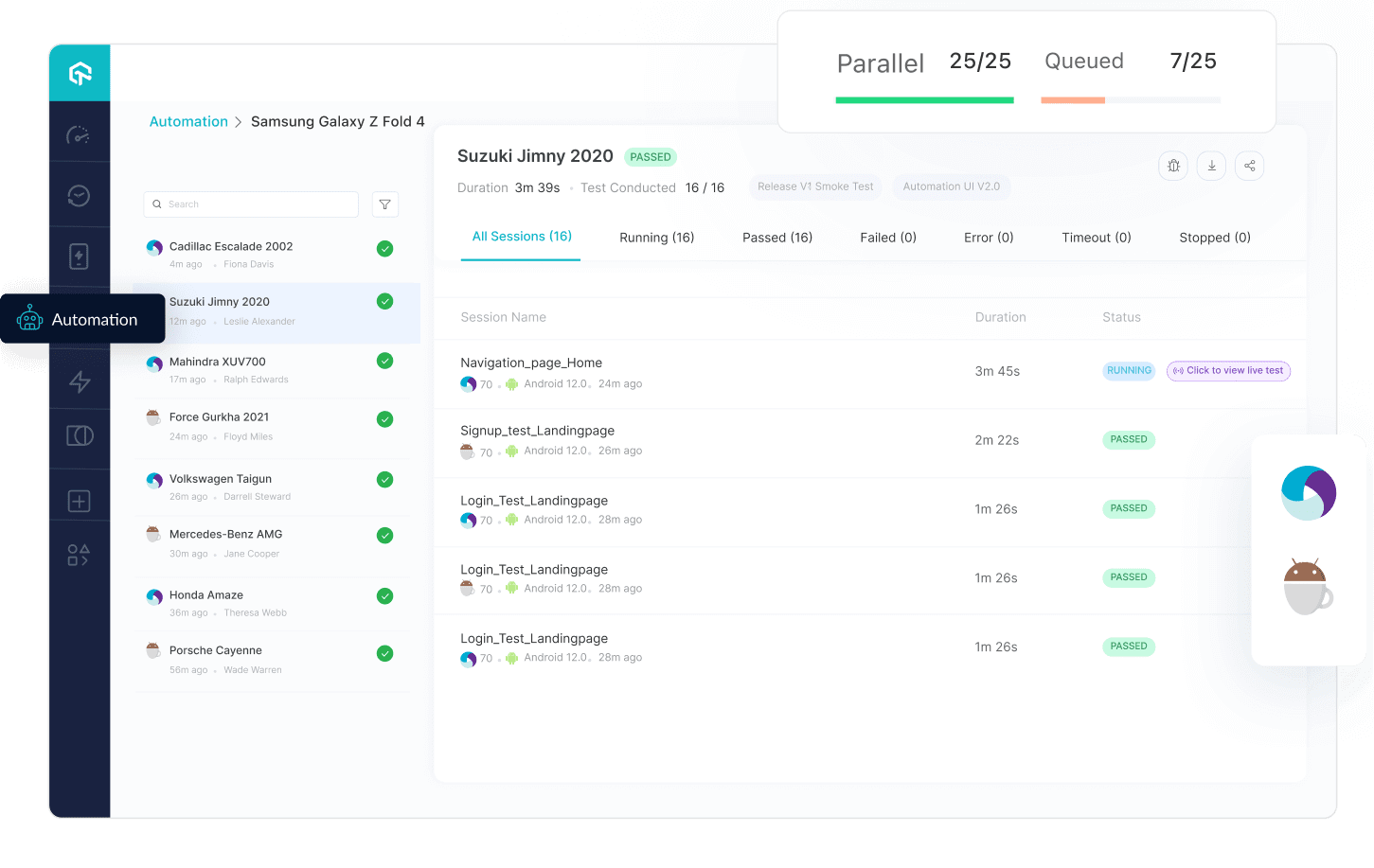
Task: Open the Running (16) sessions tab
Action: [x=657, y=238]
